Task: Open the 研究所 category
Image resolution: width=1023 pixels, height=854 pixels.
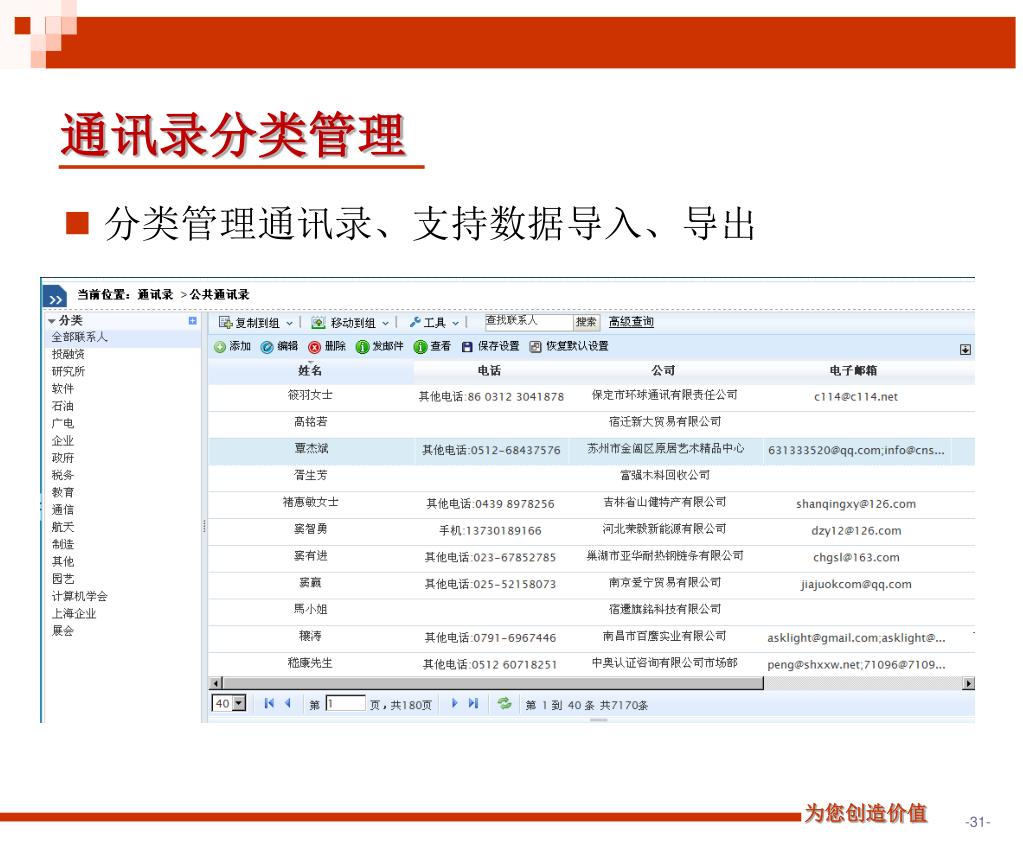Action: point(68,371)
